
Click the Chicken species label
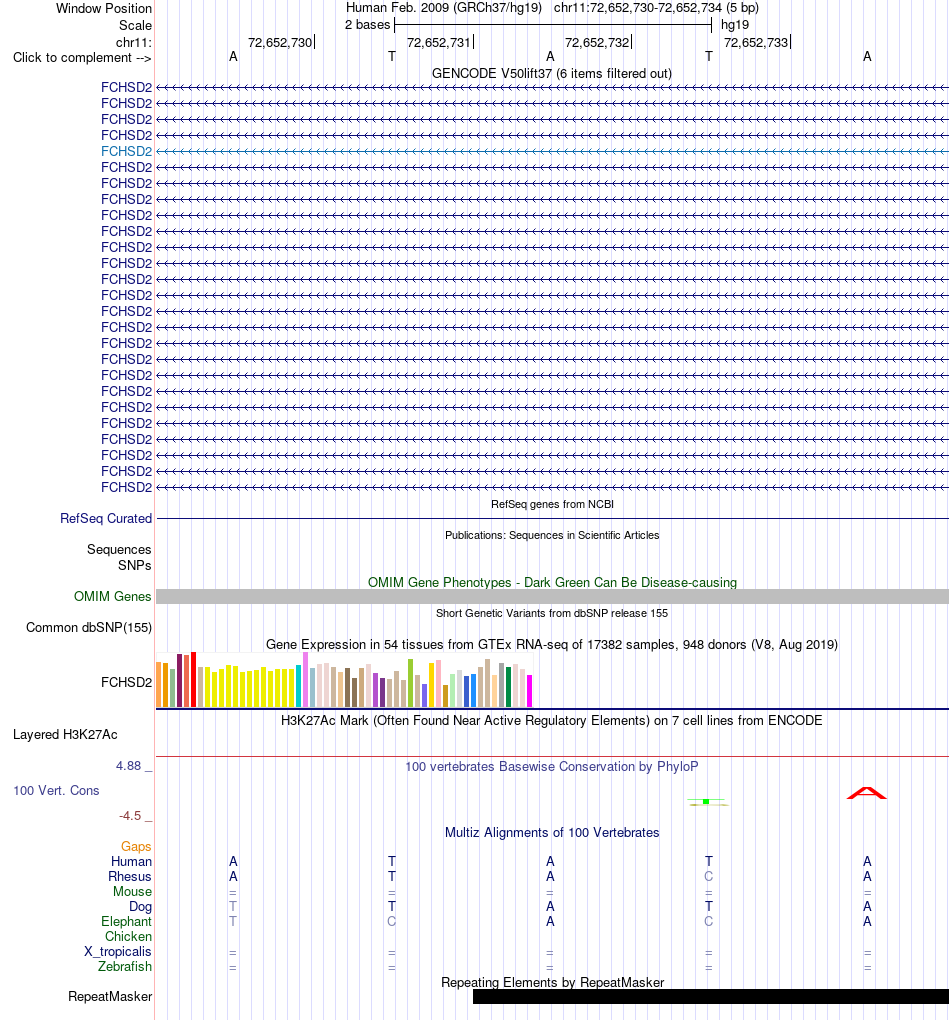pos(128,937)
